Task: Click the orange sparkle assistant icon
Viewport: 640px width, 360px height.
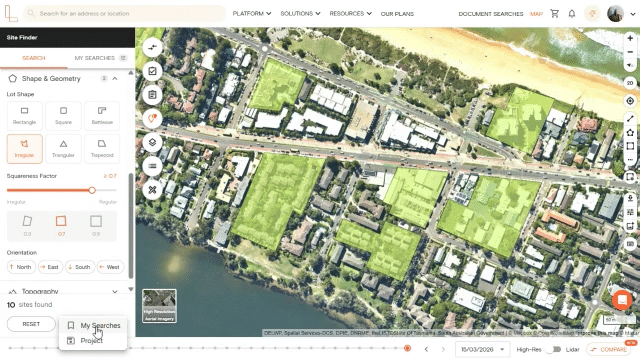Action: point(592,13)
